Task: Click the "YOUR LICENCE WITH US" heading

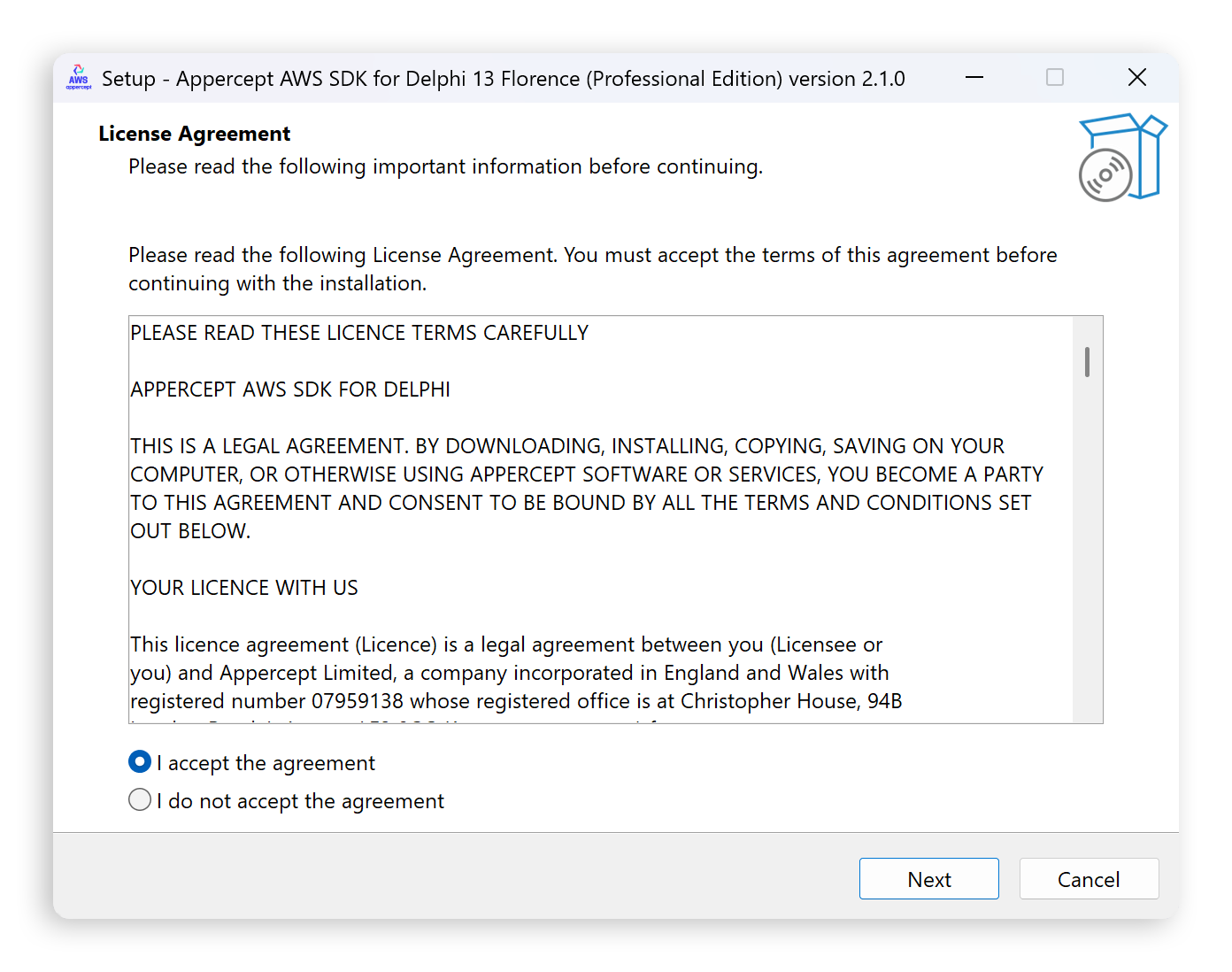Action: (244, 588)
